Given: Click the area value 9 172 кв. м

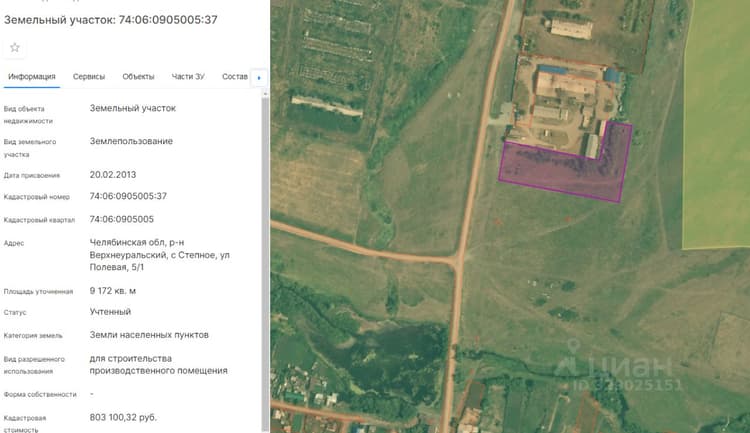Looking at the screenshot, I should [113, 291].
